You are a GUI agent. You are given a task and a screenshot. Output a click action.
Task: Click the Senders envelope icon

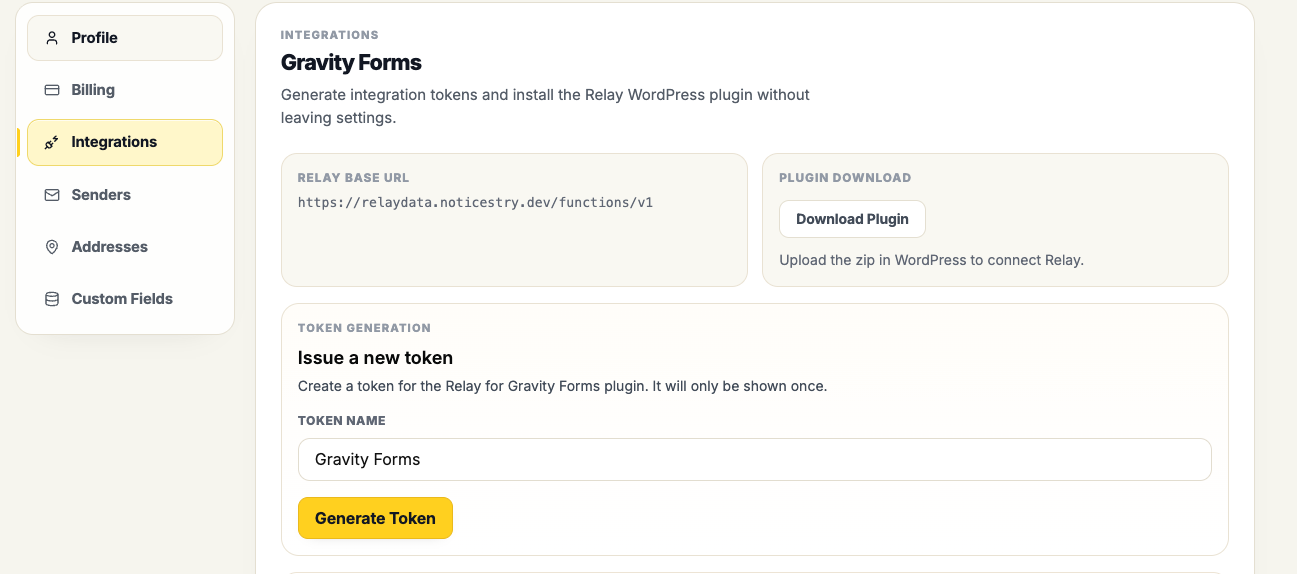52,195
